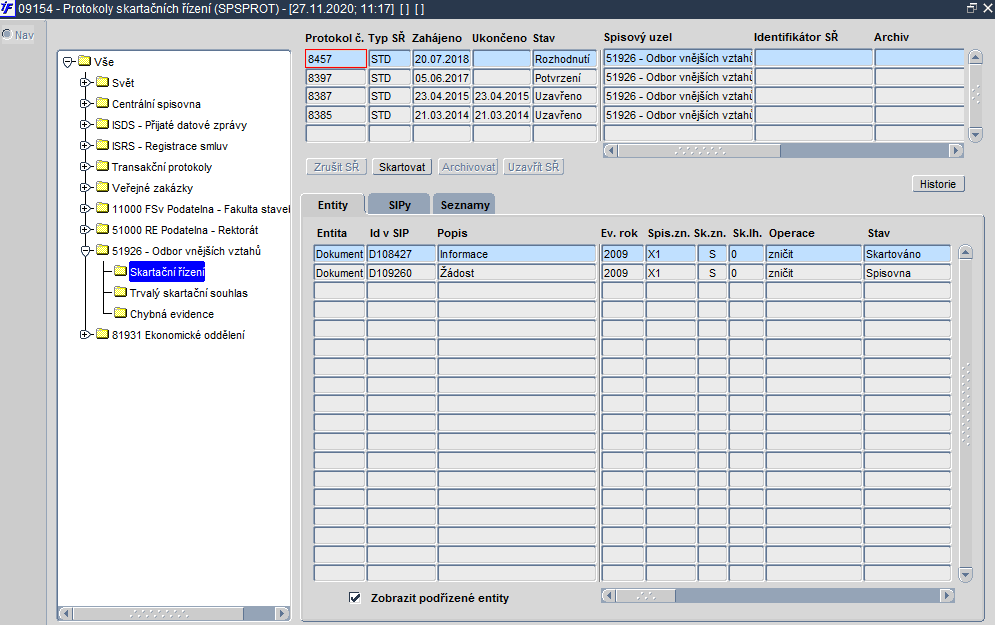Image resolution: width=995 pixels, height=625 pixels.
Task: Click the Veřejné zakázky folder icon
Action: (102, 188)
